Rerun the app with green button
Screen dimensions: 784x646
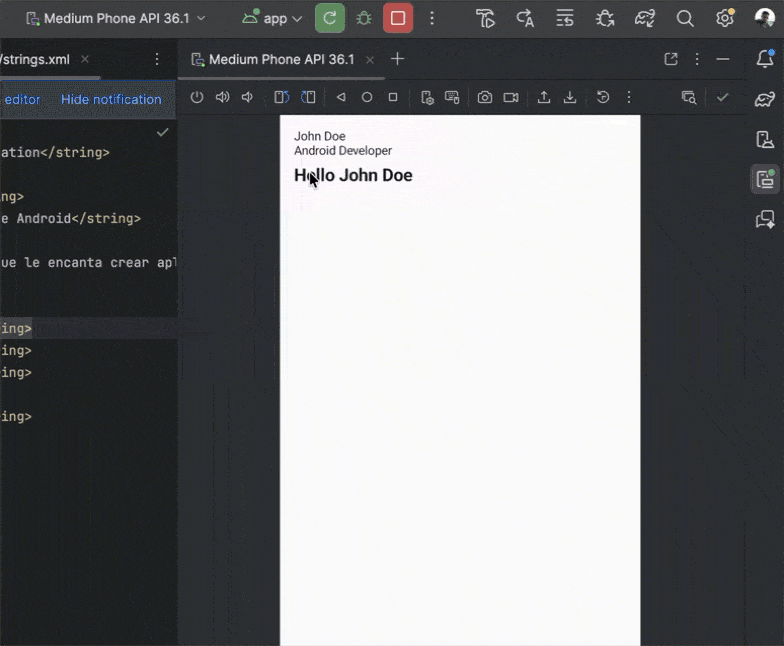tap(330, 18)
